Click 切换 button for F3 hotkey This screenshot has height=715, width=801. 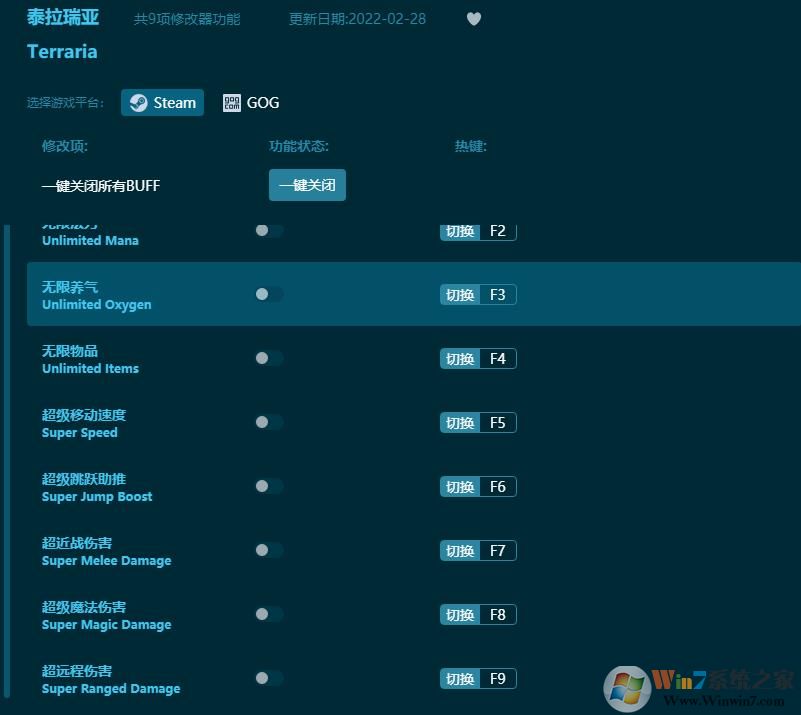point(460,295)
